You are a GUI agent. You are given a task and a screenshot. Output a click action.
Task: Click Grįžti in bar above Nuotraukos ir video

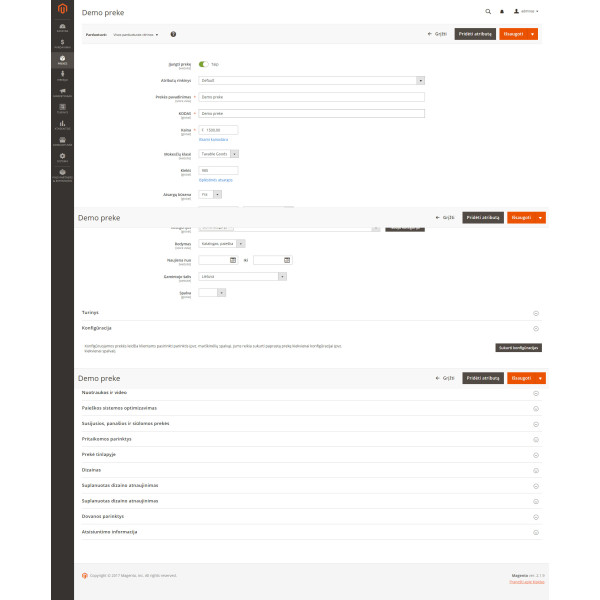point(445,378)
